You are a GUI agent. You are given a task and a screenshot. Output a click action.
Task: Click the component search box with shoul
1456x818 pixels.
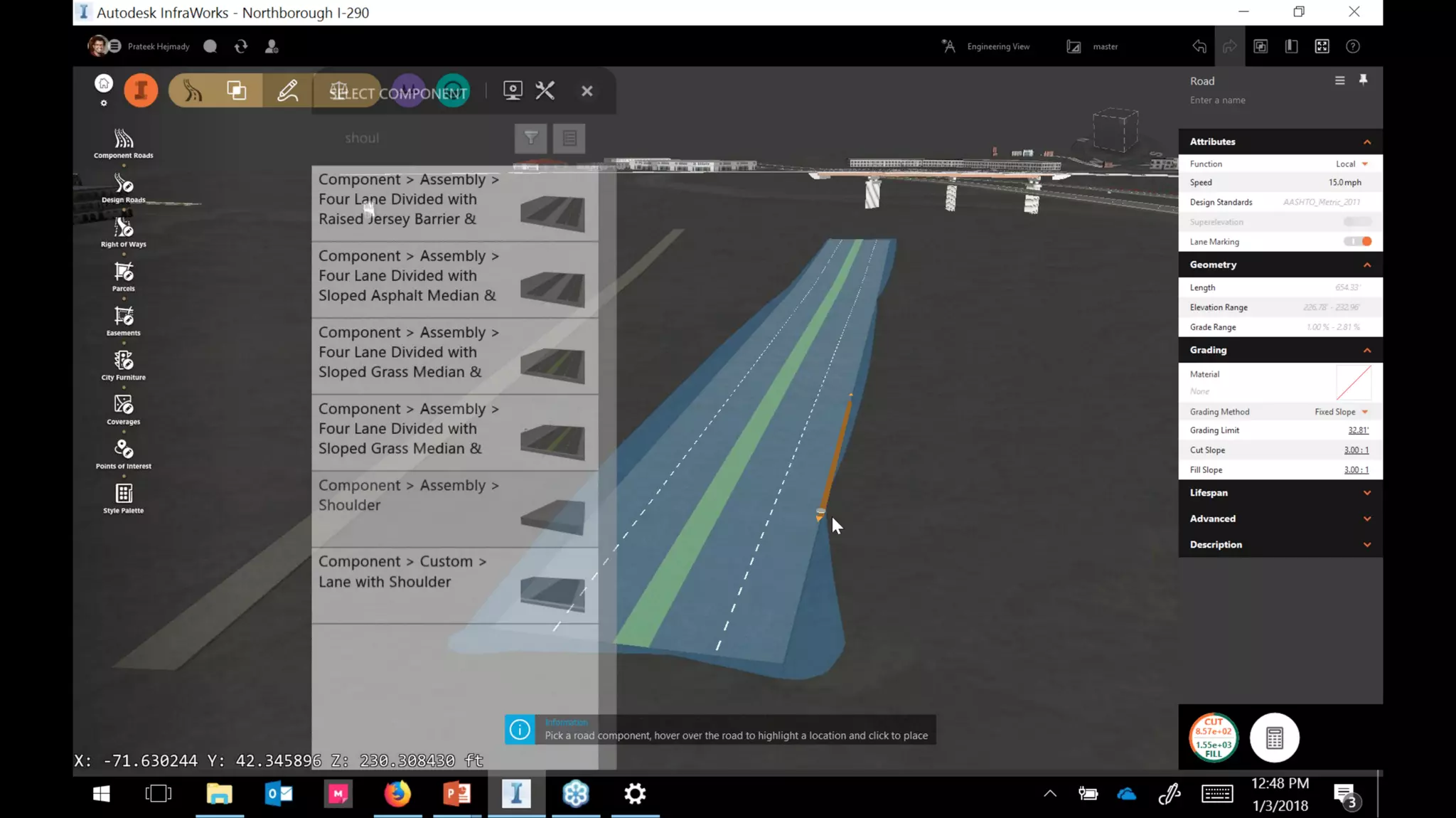click(411, 138)
